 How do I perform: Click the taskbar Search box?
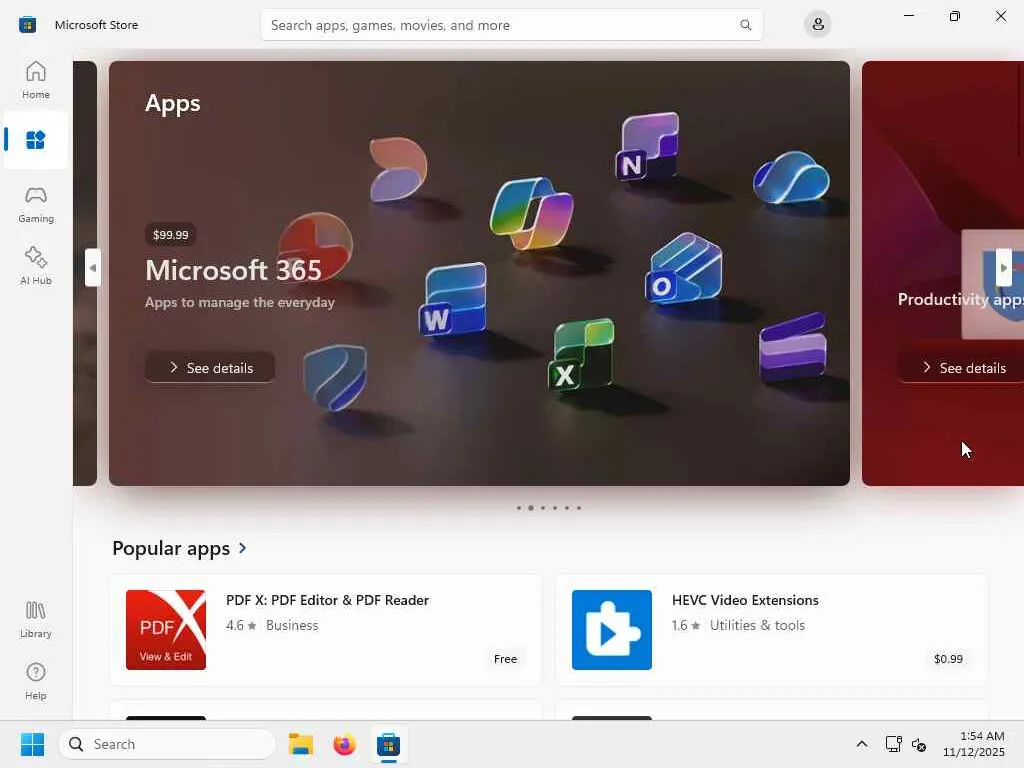(x=167, y=744)
